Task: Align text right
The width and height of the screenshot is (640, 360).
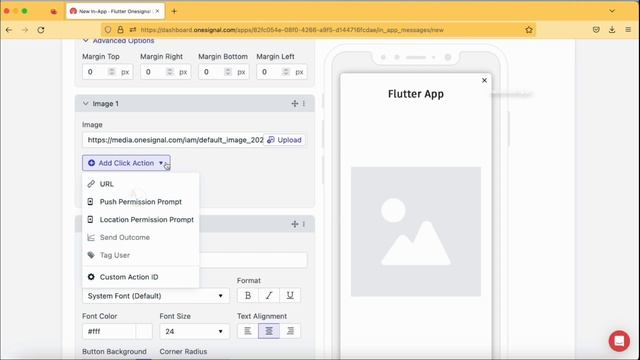Action: tap(290, 331)
